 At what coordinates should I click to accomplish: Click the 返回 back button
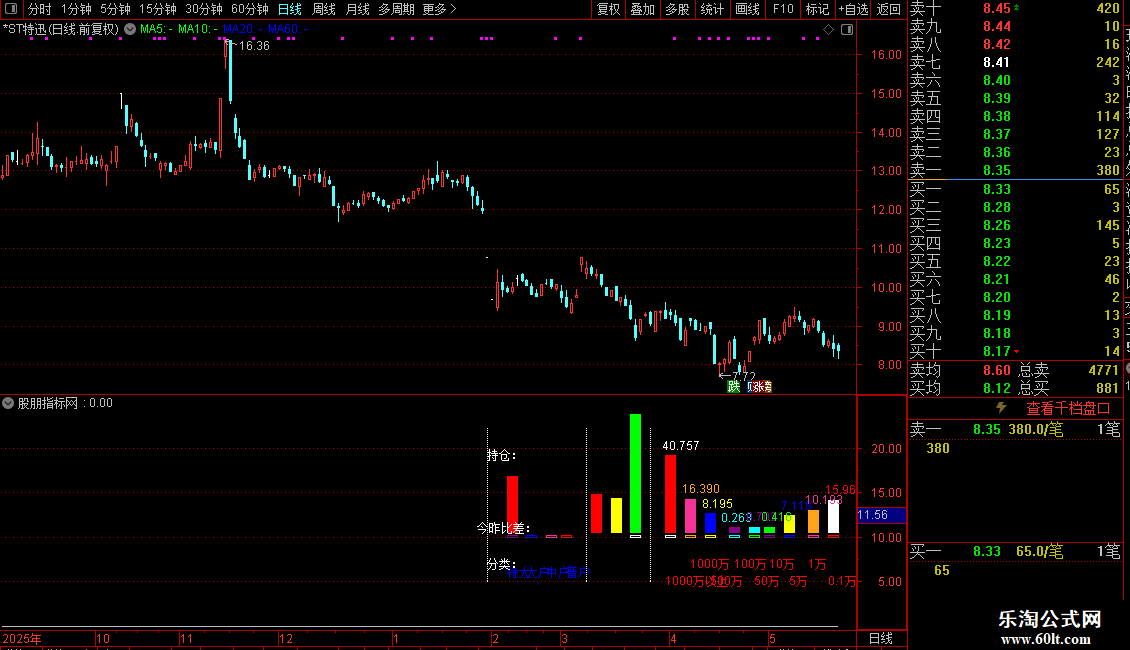pos(889,9)
